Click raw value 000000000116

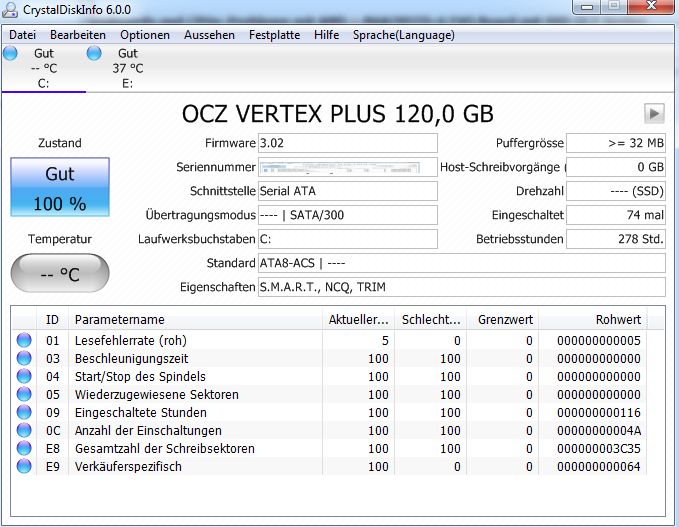[x=599, y=412]
